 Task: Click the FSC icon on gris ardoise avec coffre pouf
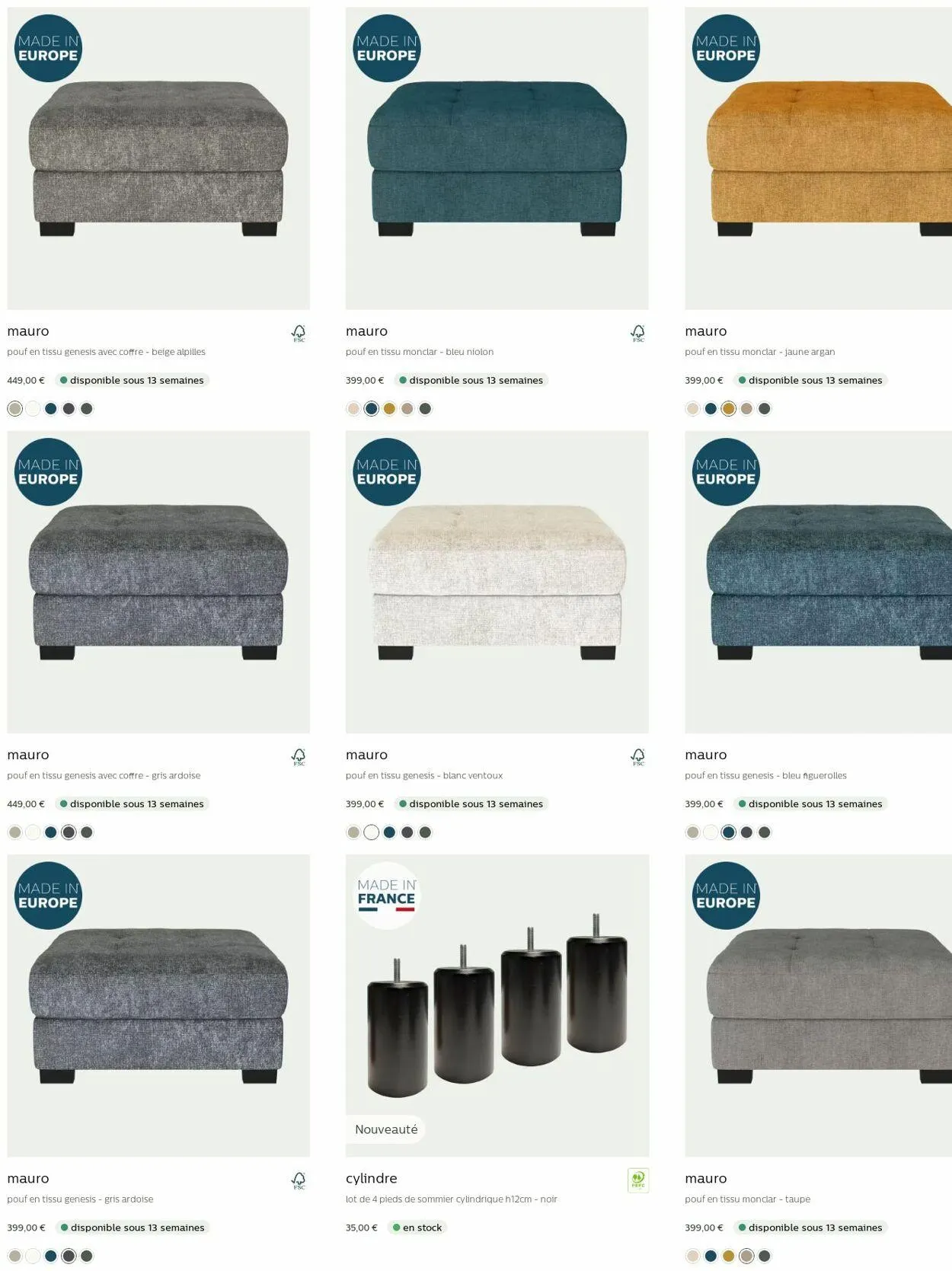point(299,757)
